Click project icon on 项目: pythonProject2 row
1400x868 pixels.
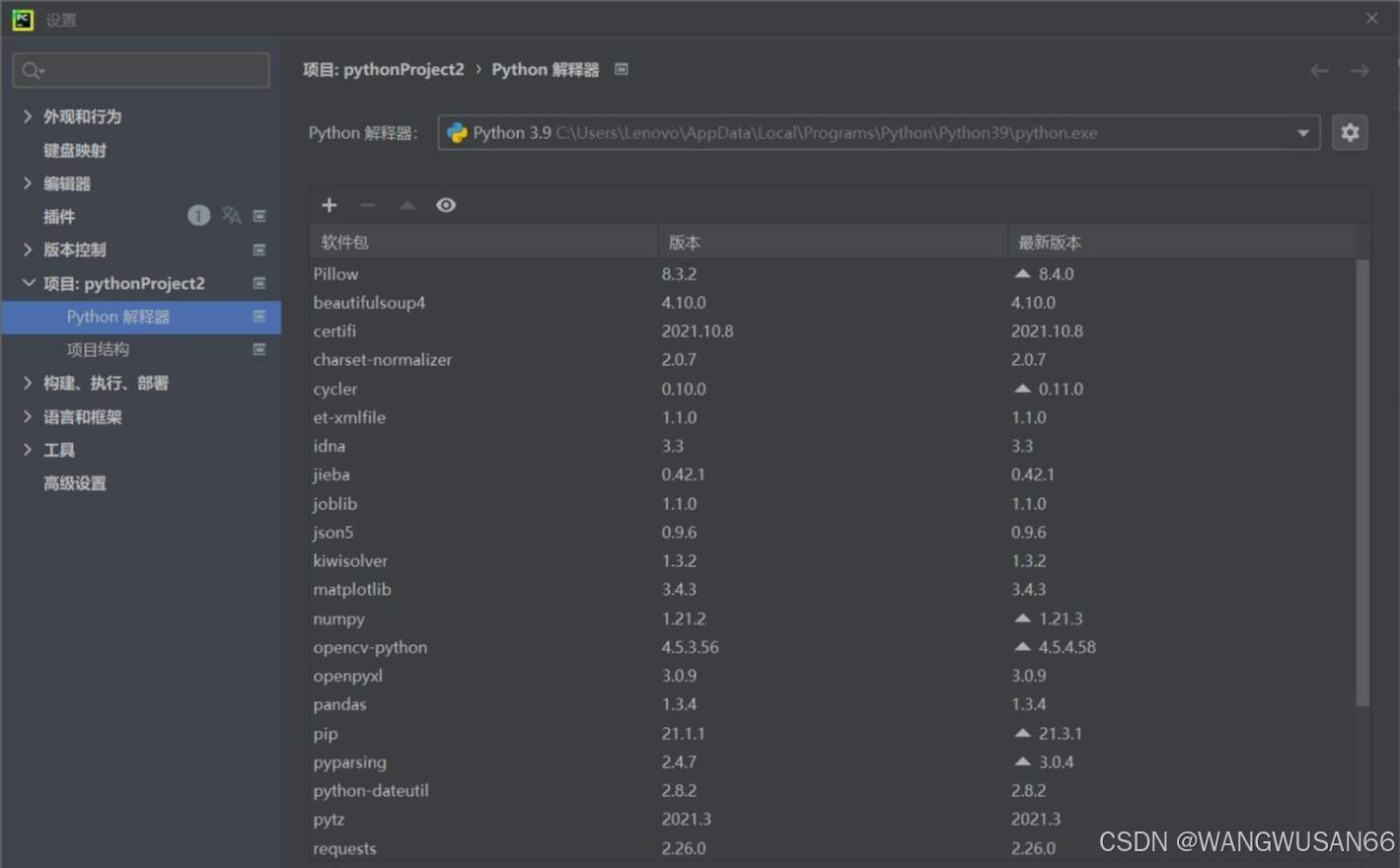tap(259, 283)
